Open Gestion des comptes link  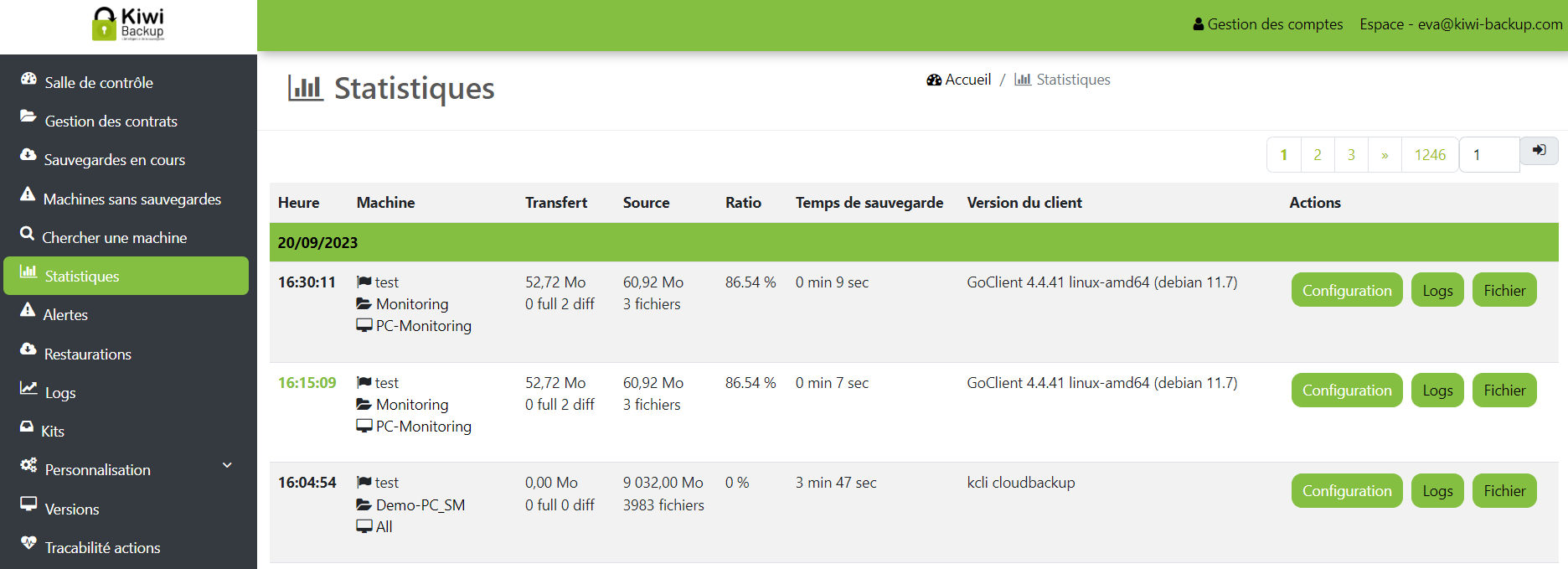tap(1268, 24)
